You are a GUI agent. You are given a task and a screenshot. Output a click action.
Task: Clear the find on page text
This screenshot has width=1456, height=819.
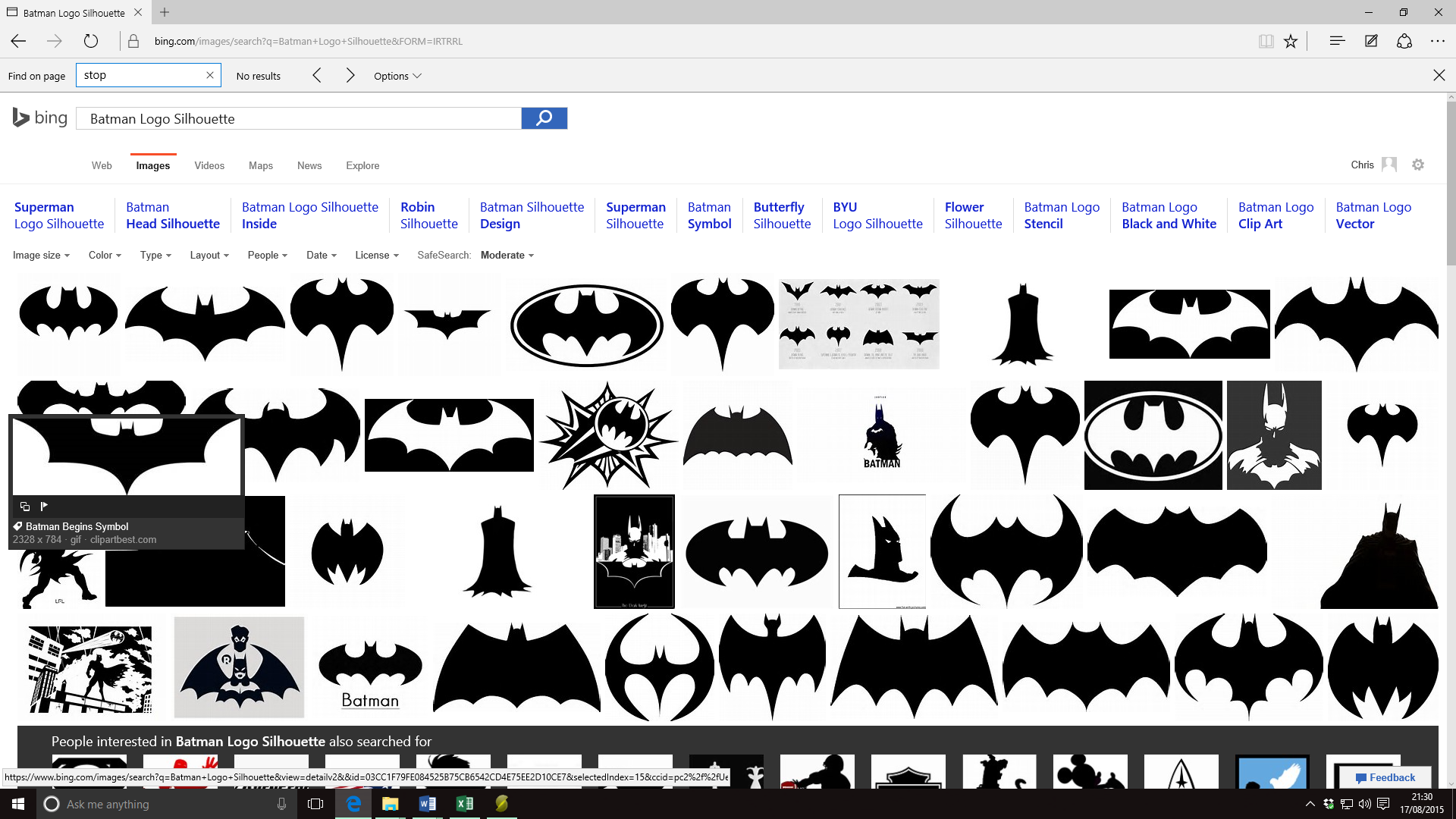click(210, 75)
